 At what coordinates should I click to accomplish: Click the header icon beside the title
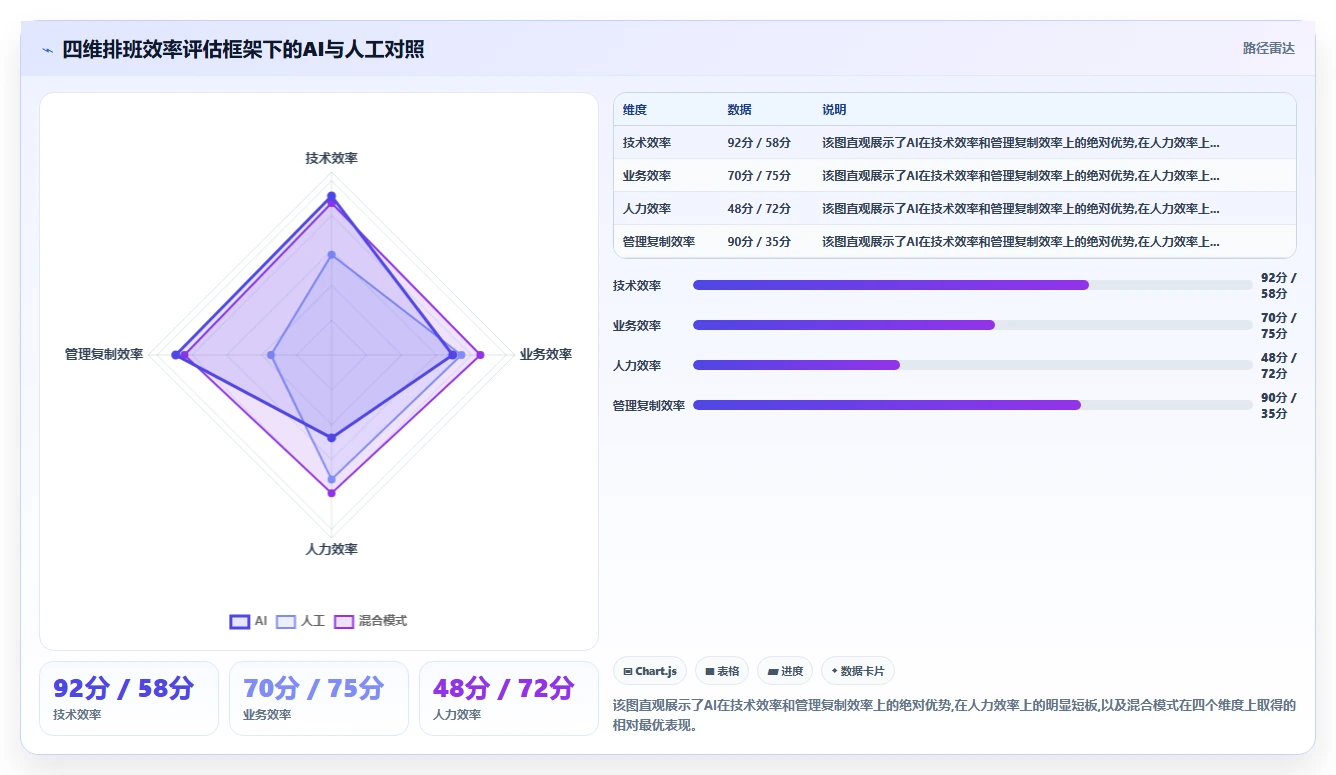tap(47, 49)
